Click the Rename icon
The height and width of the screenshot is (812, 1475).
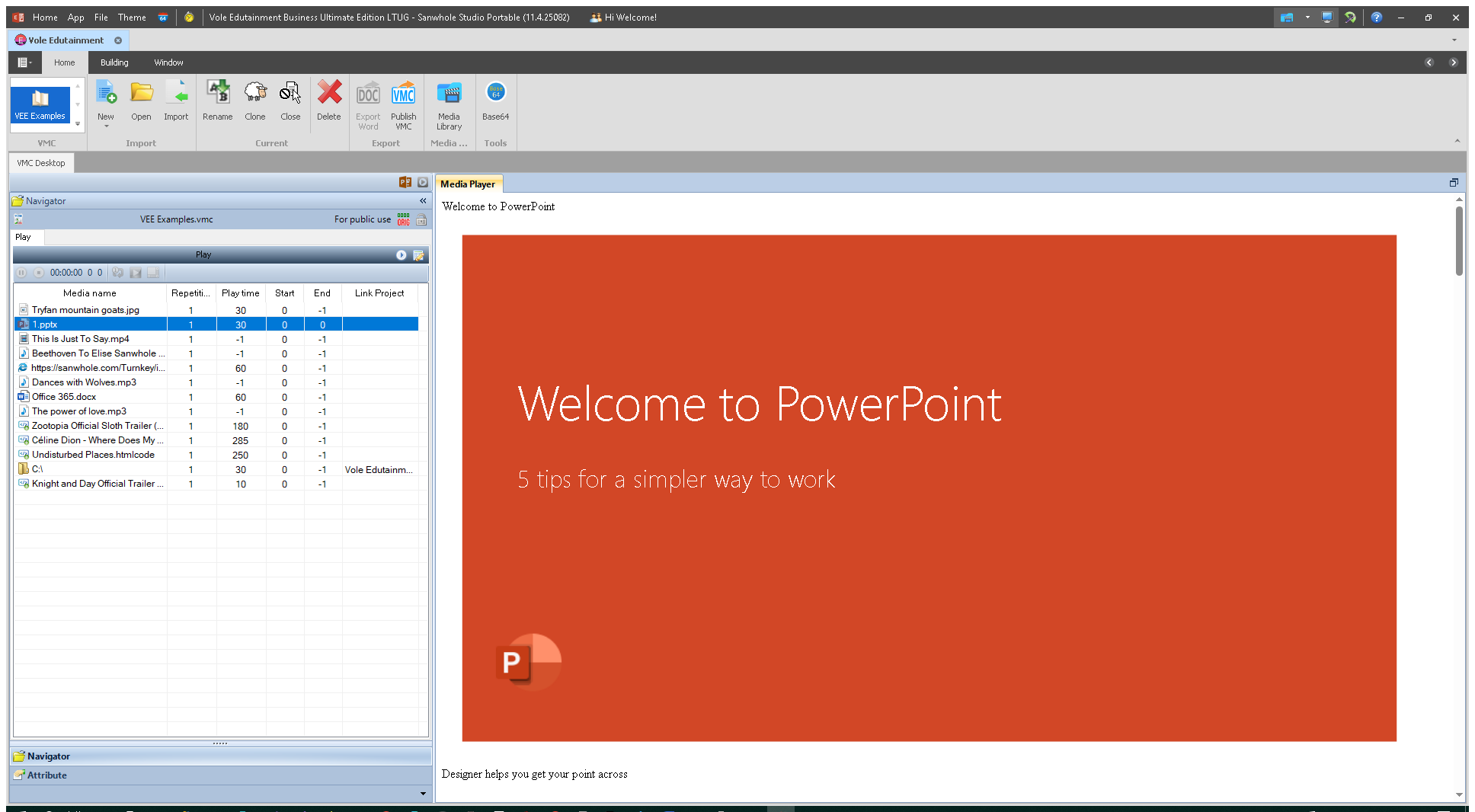218,93
